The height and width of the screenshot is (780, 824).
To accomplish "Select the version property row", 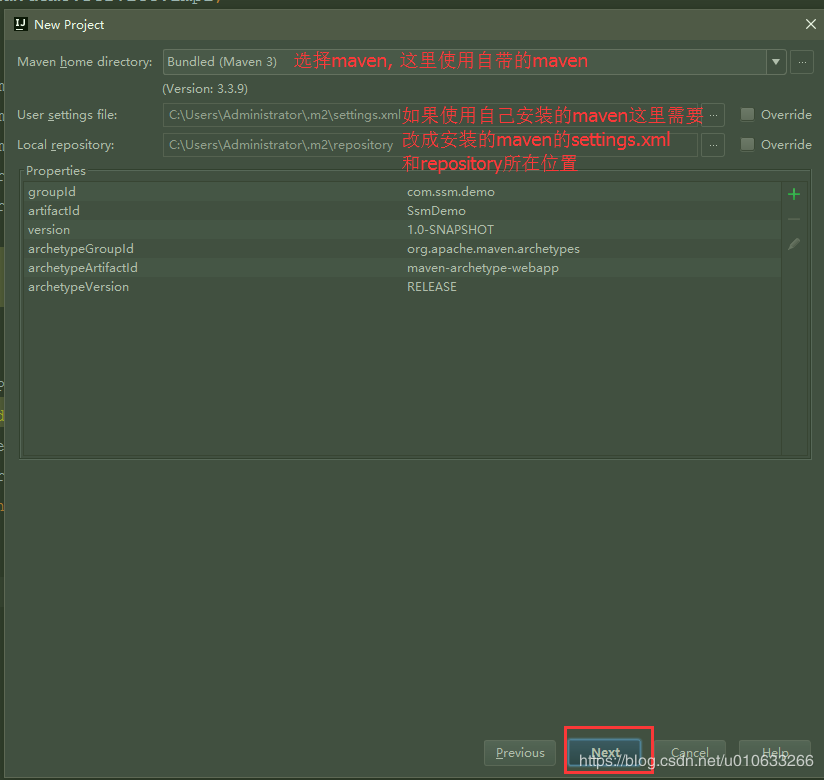I will [x=300, y=229].
